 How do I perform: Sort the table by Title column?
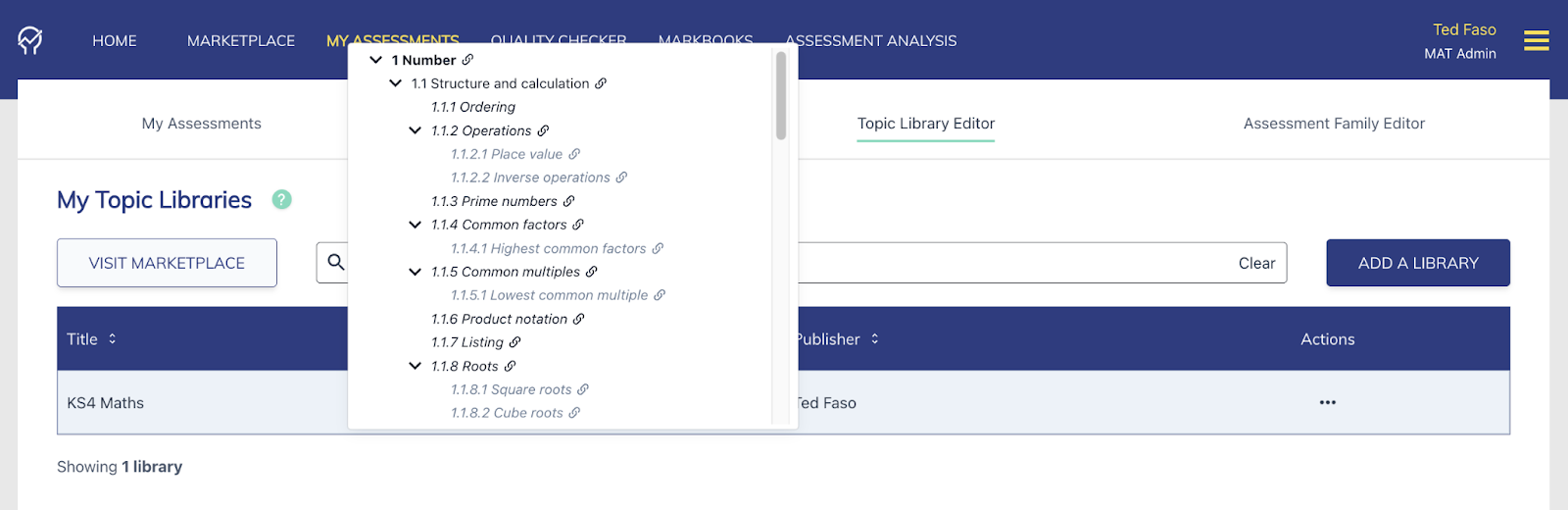pyautogui.click(x=112, y=338)
